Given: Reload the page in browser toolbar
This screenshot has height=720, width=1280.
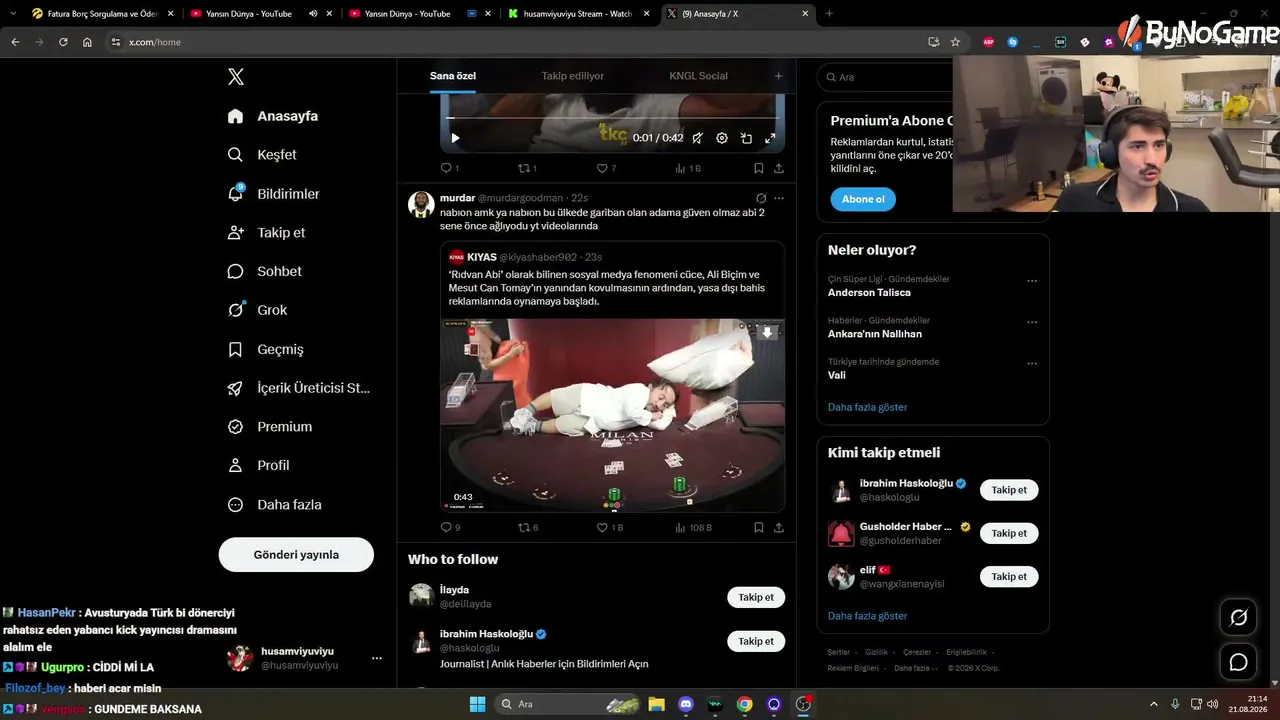Looking at the screenshot, I should [63, 42].
